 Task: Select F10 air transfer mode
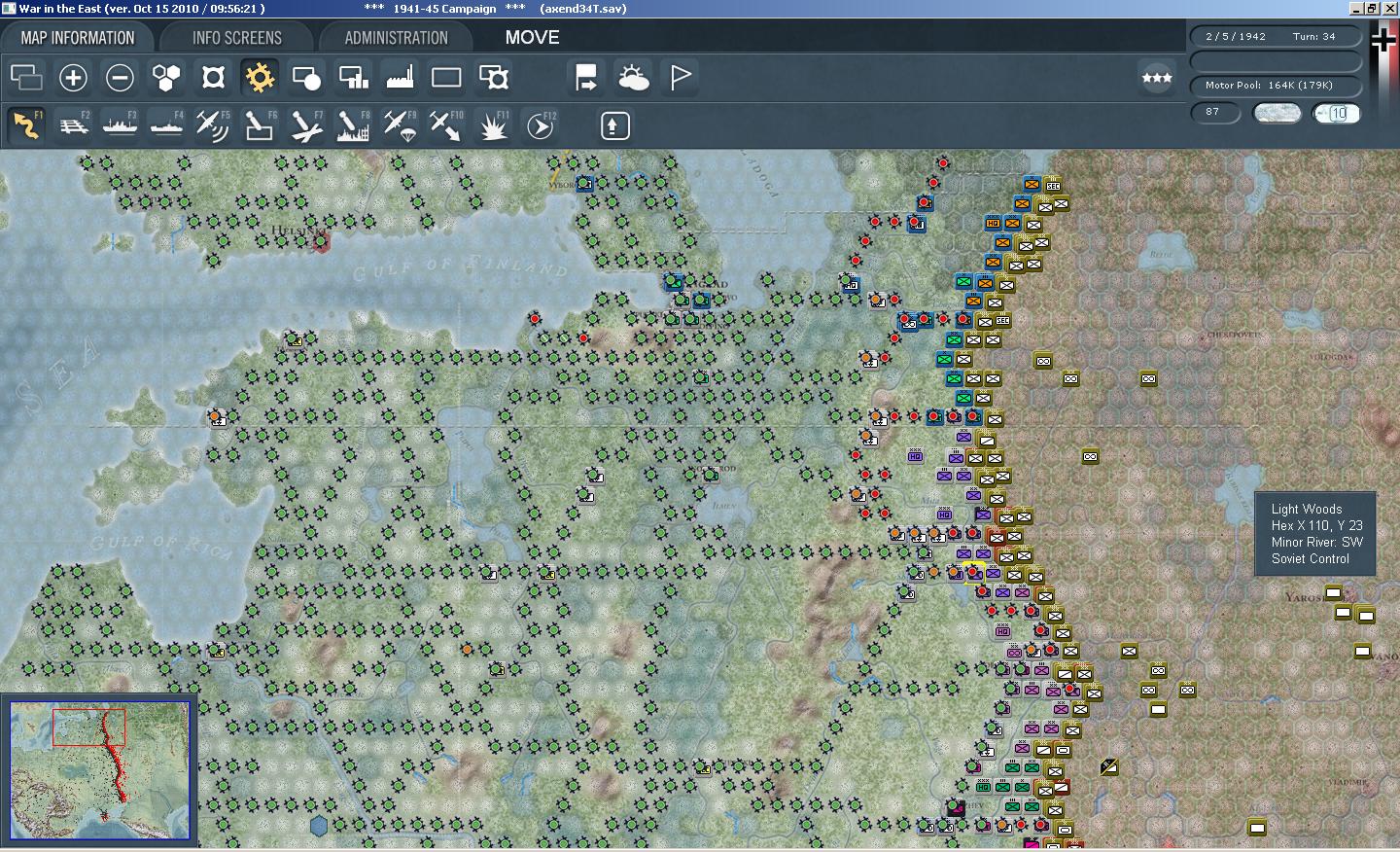[x=446, y=125]
